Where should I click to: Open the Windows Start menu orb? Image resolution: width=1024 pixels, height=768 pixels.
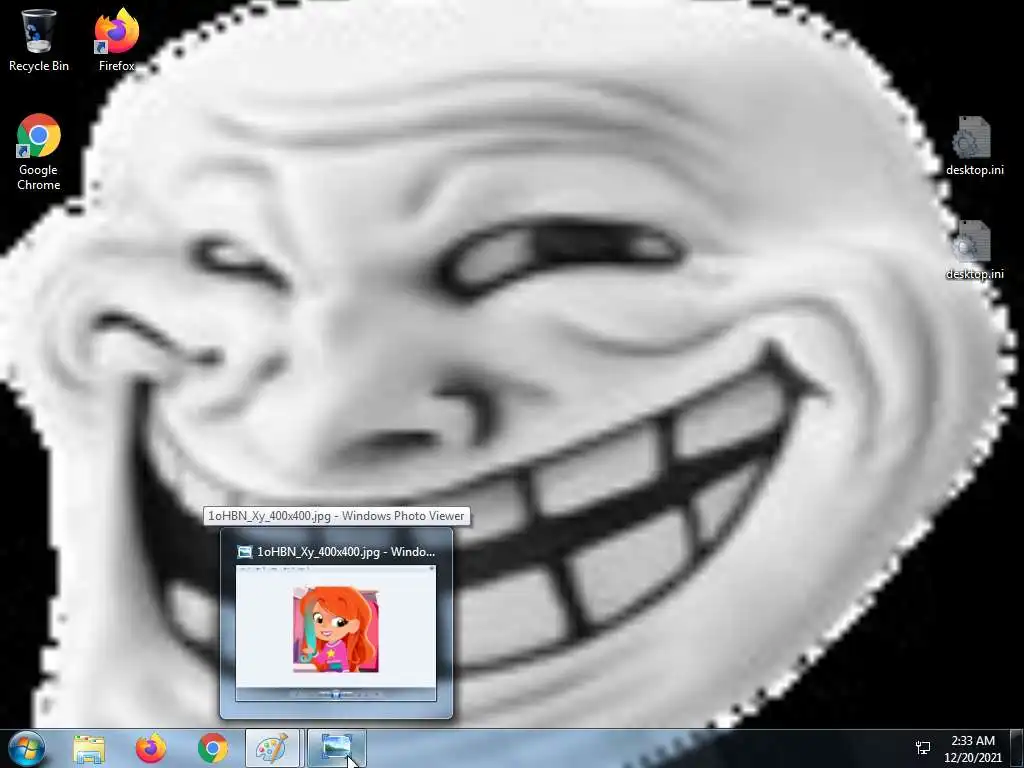[27, 748]
